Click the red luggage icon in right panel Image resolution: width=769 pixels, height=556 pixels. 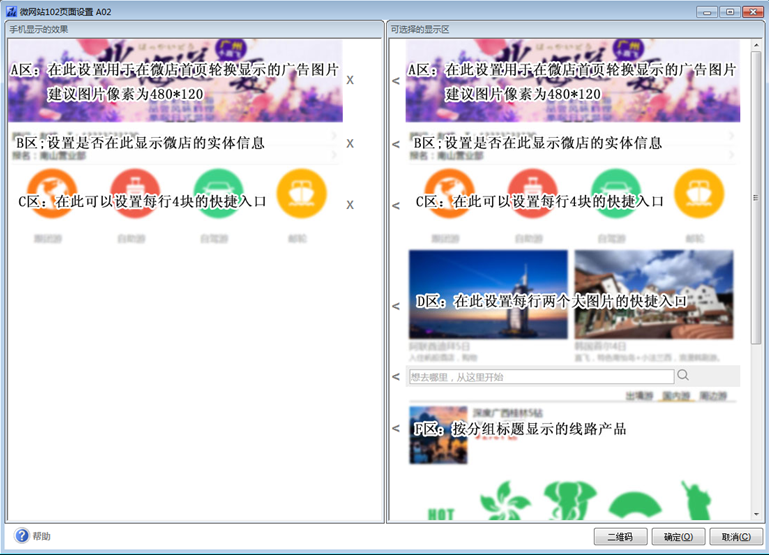pos(533,194)
